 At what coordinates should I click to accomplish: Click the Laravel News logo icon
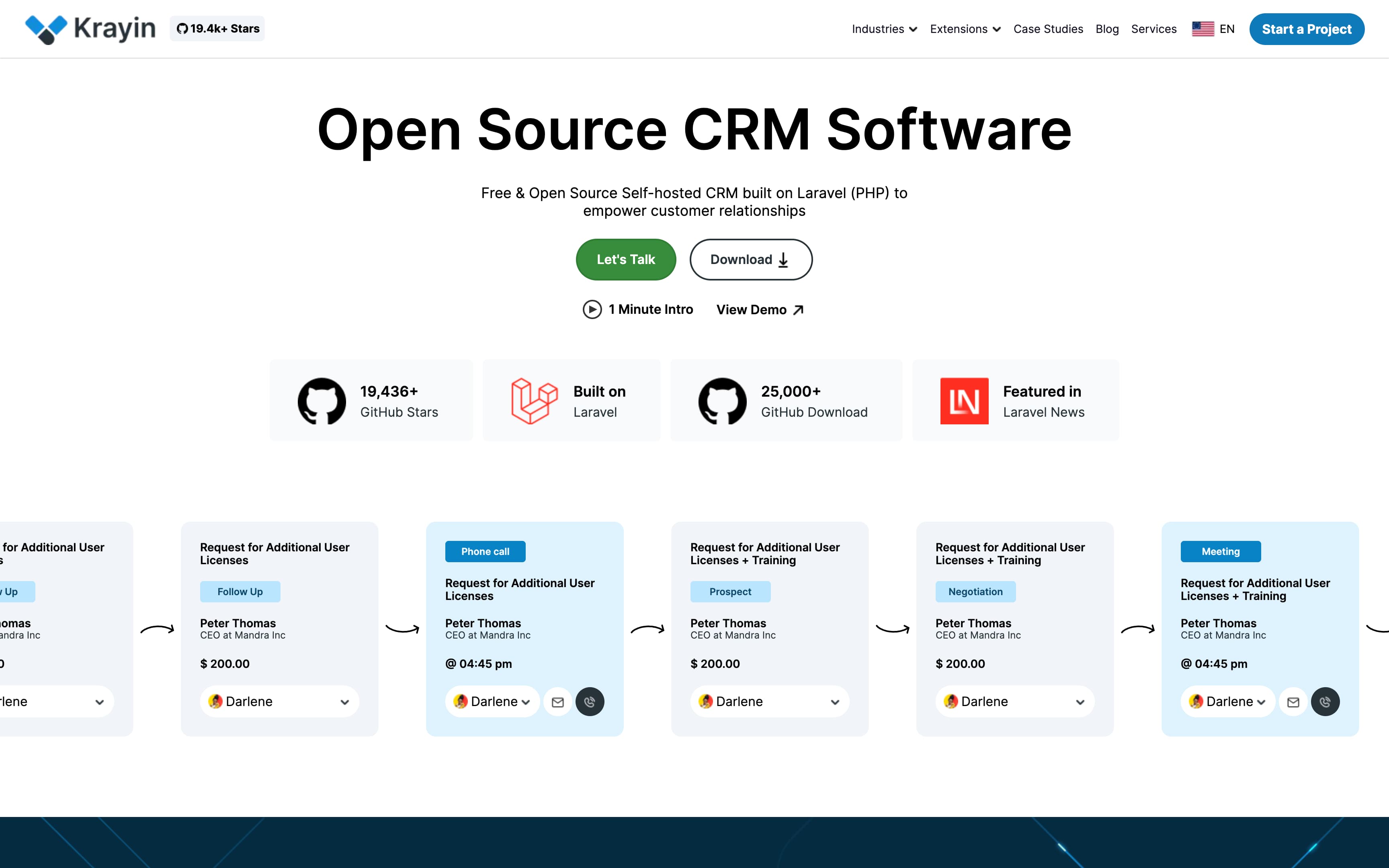coord(964,401)
